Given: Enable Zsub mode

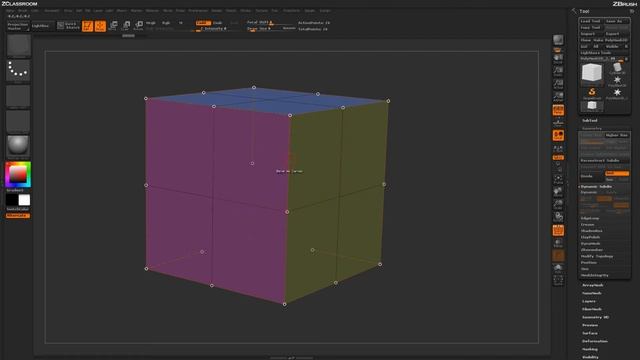Looking at the screenshot, I should click(218, 23).
